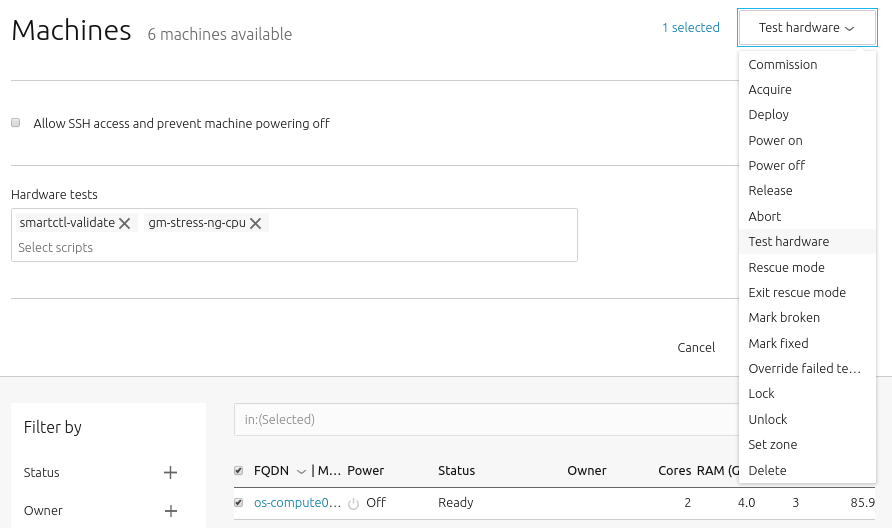Pick Rescue mode from the action list
The width and height of the screenshot is (892, 528).
coord(786,268)
